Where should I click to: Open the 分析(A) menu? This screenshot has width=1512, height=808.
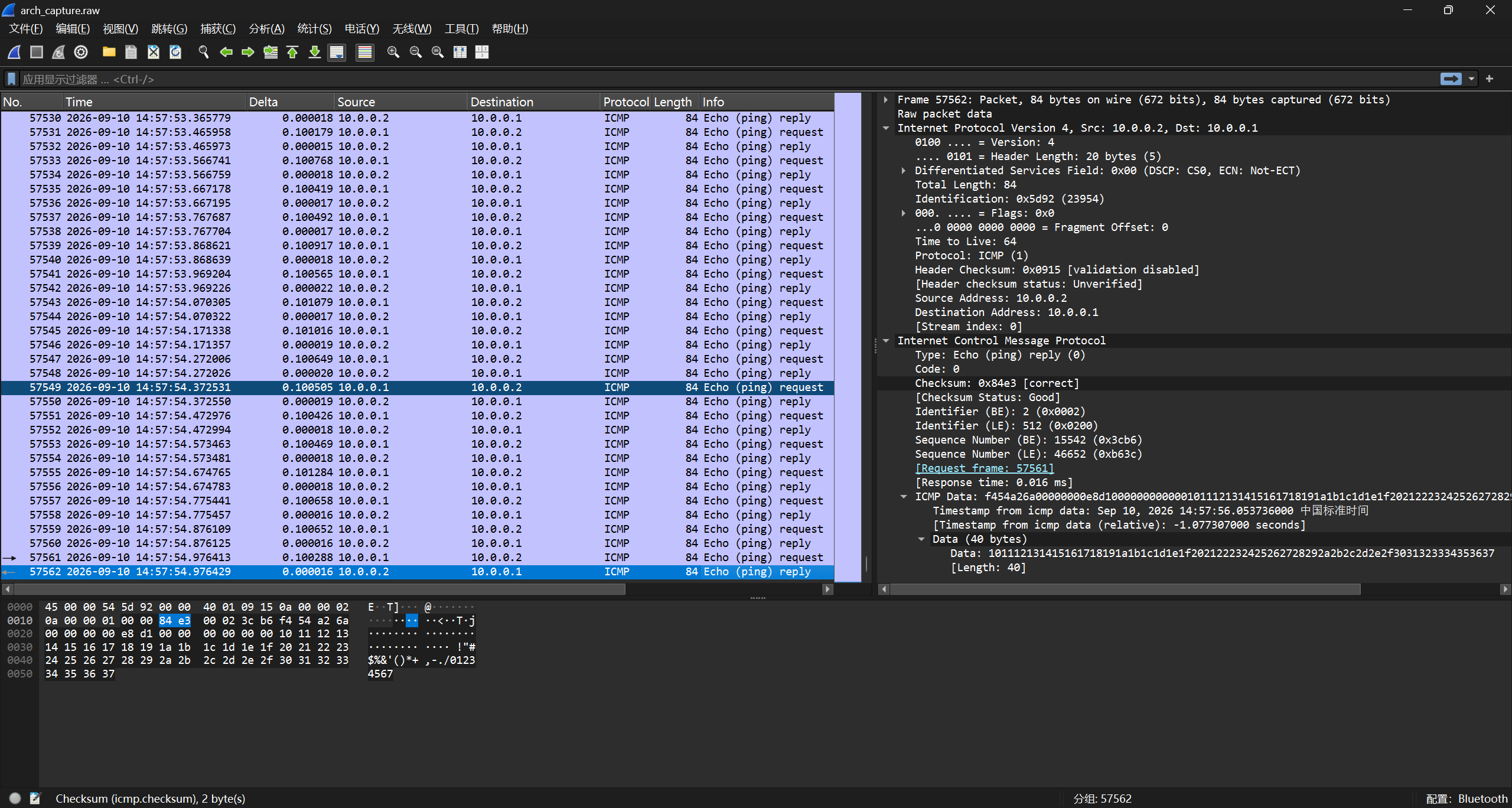point(266,28)
